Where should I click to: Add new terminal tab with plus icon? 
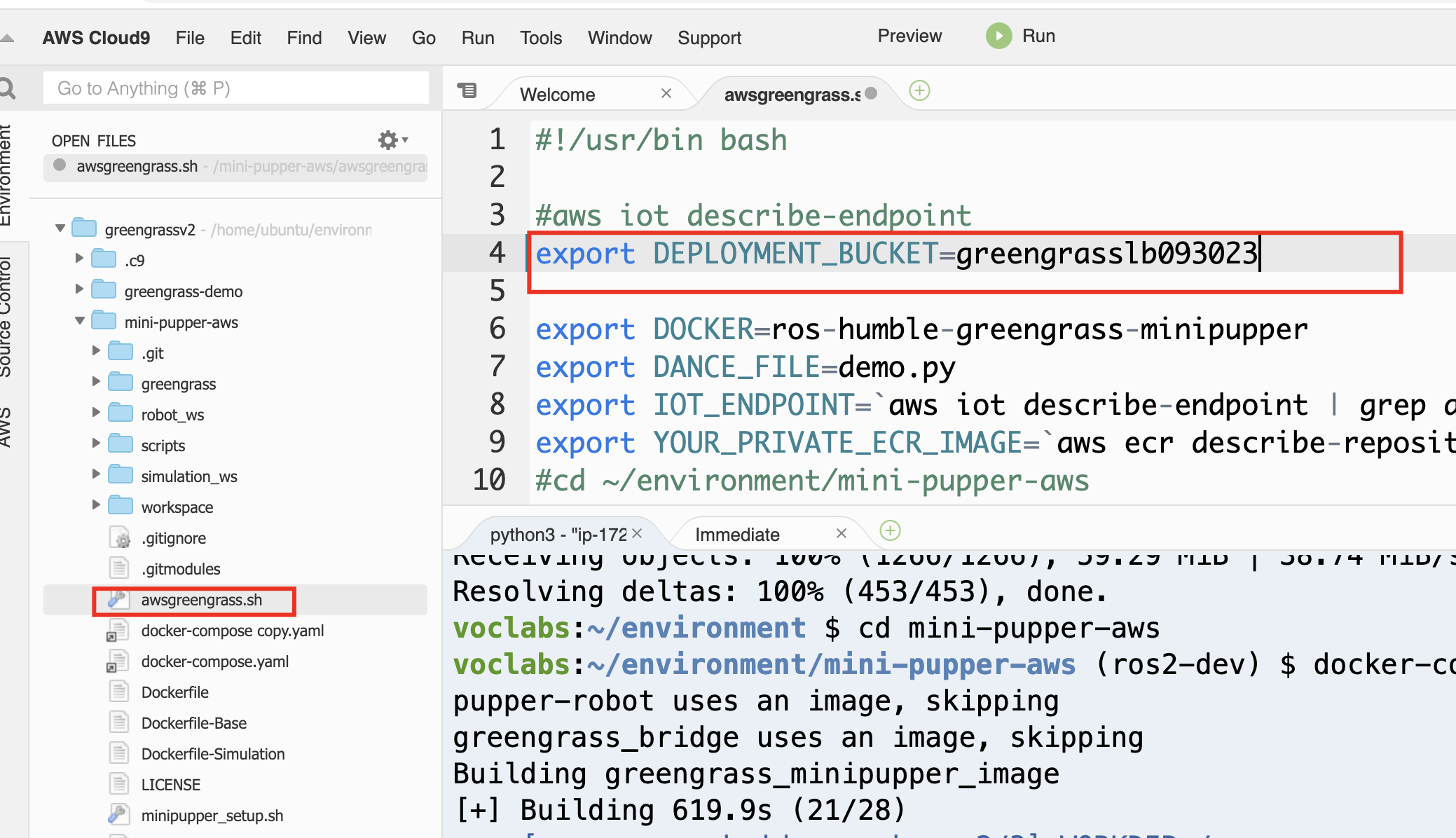(x=890, y=530)
